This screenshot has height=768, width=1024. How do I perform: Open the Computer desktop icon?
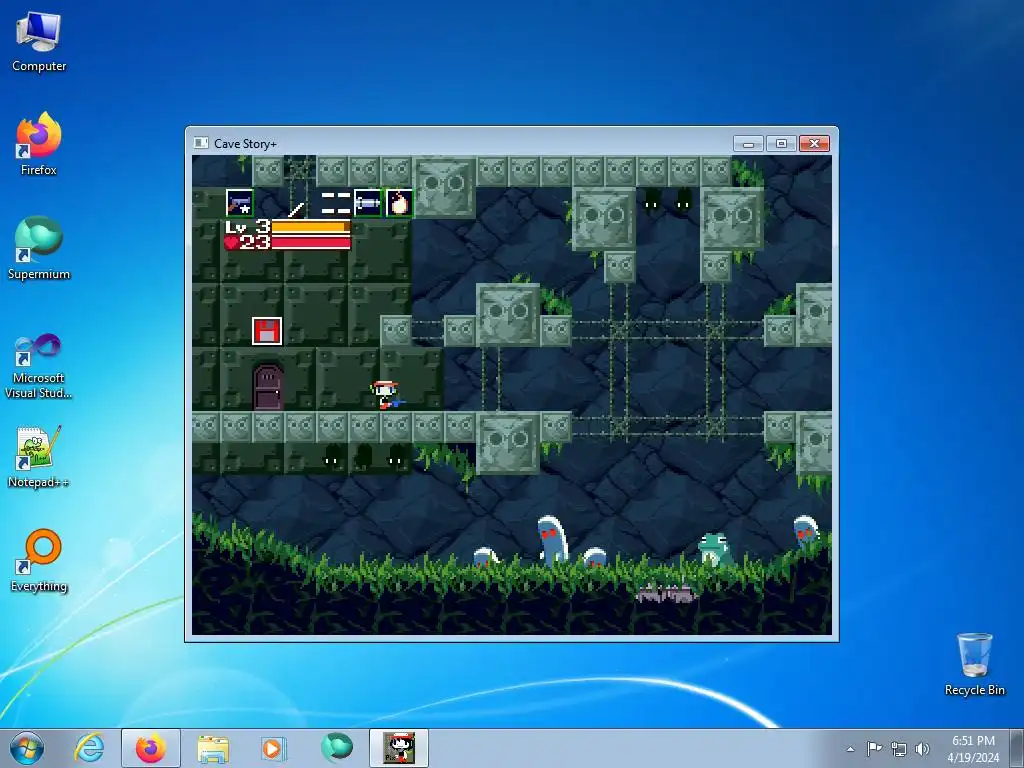pos(39,42)
